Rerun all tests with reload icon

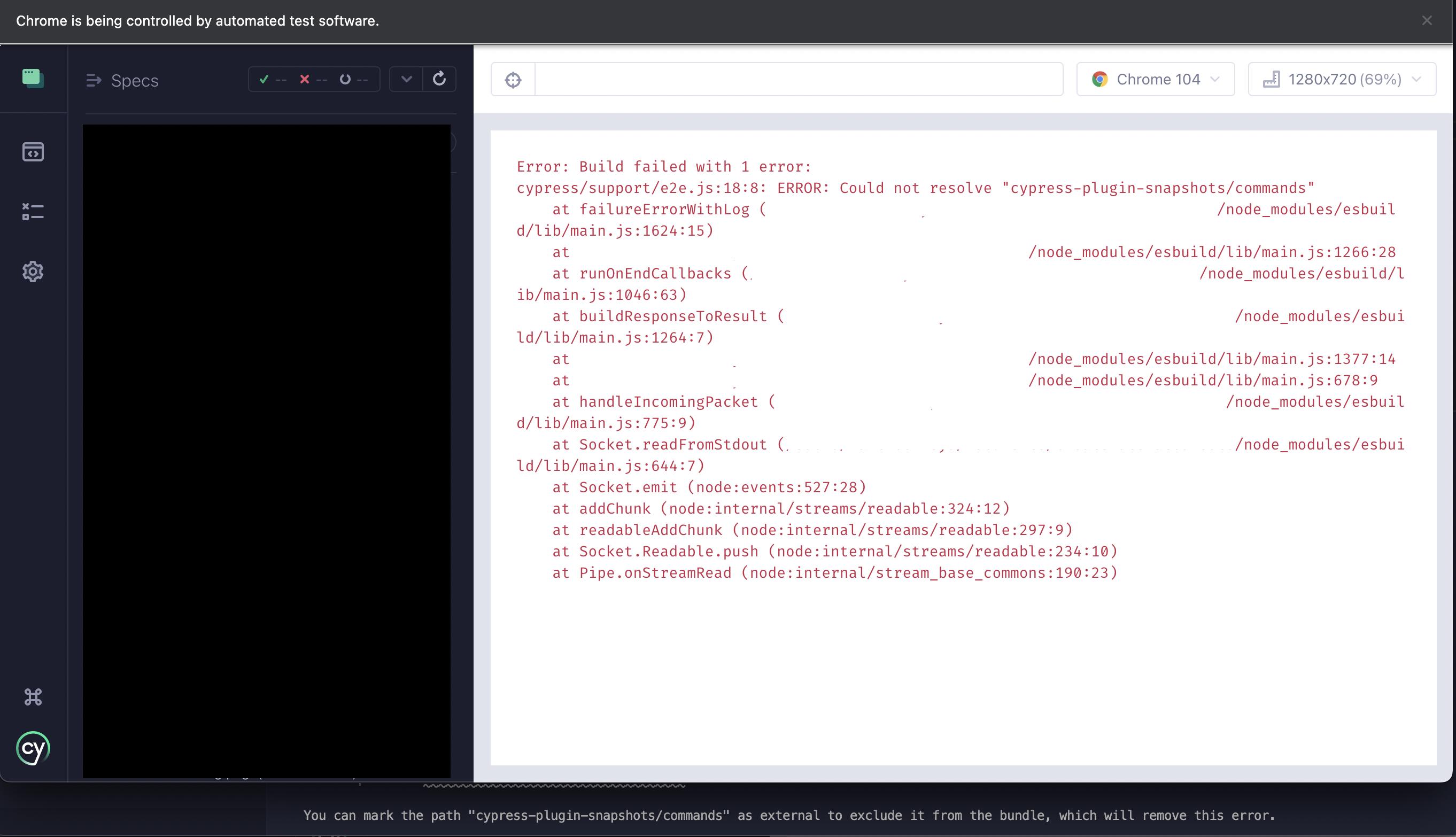tap(439, 79)
